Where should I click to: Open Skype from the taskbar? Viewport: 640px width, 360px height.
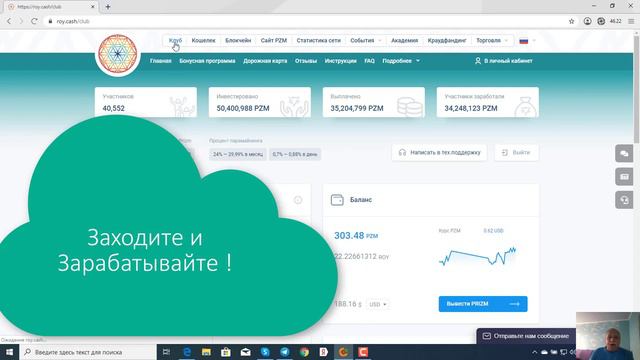click(265, 352)
